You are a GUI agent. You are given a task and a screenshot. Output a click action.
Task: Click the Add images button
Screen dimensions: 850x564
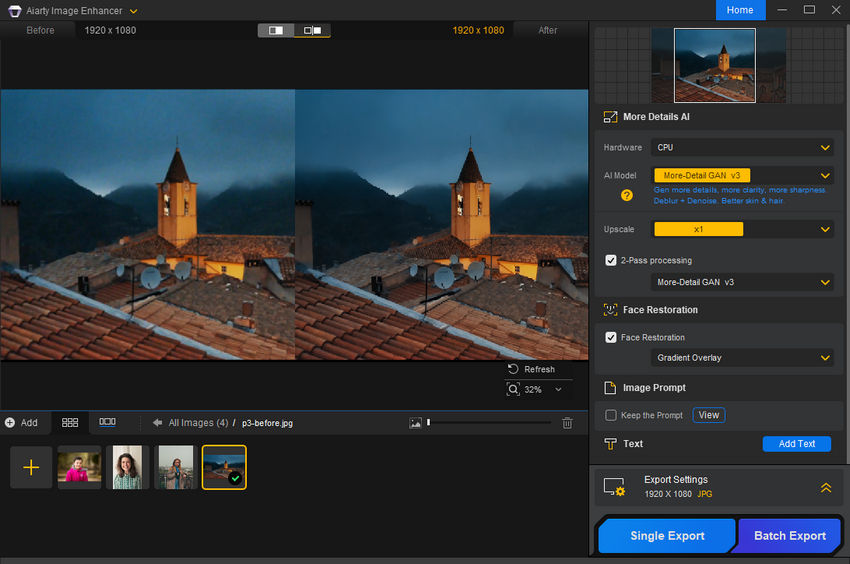(x=22, y=422)
